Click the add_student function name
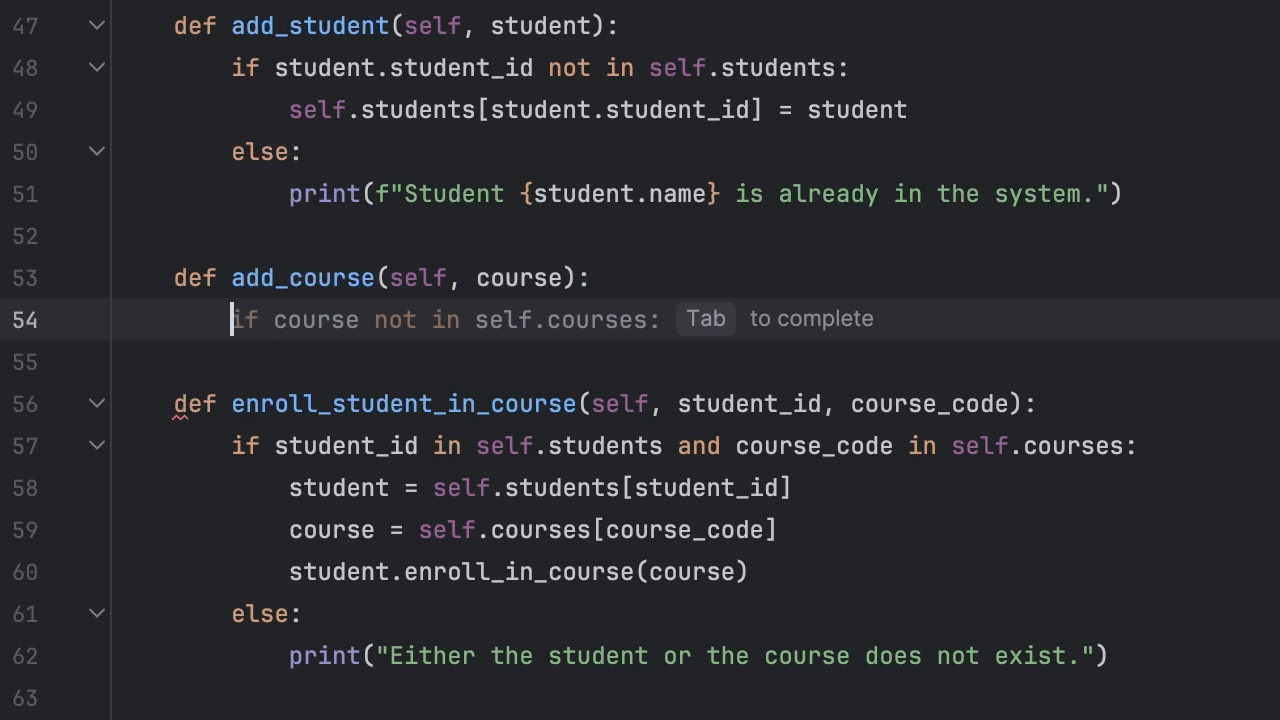1280x720 pixels. 310,26
